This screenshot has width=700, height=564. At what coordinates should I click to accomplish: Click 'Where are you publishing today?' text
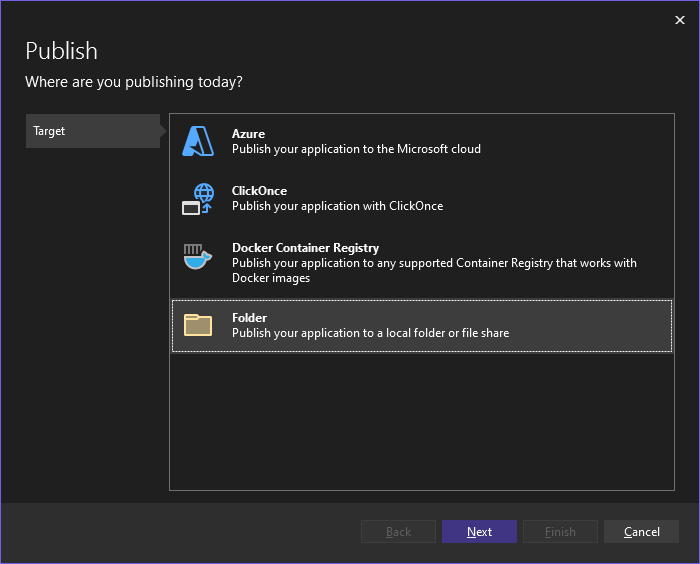133,82
